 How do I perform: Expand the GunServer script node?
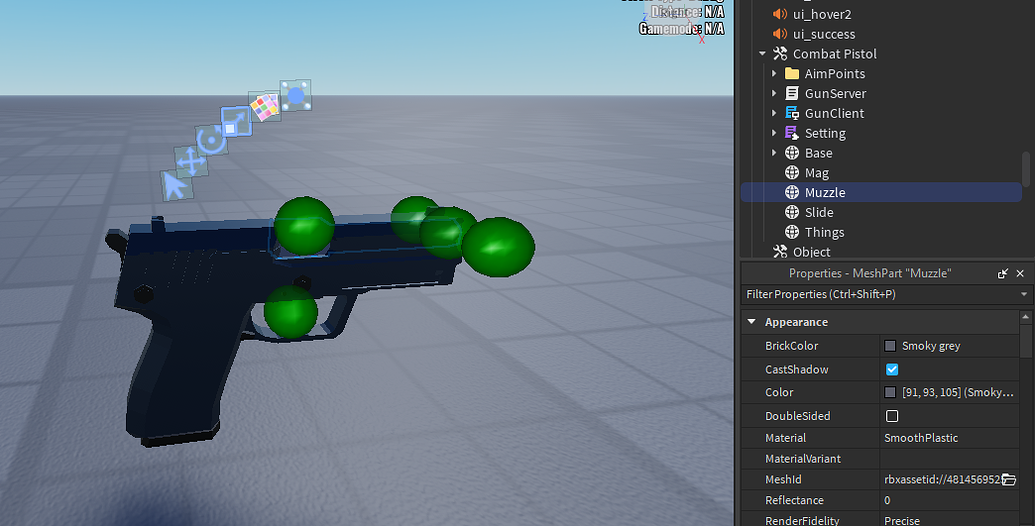click(x=774, y=93)
